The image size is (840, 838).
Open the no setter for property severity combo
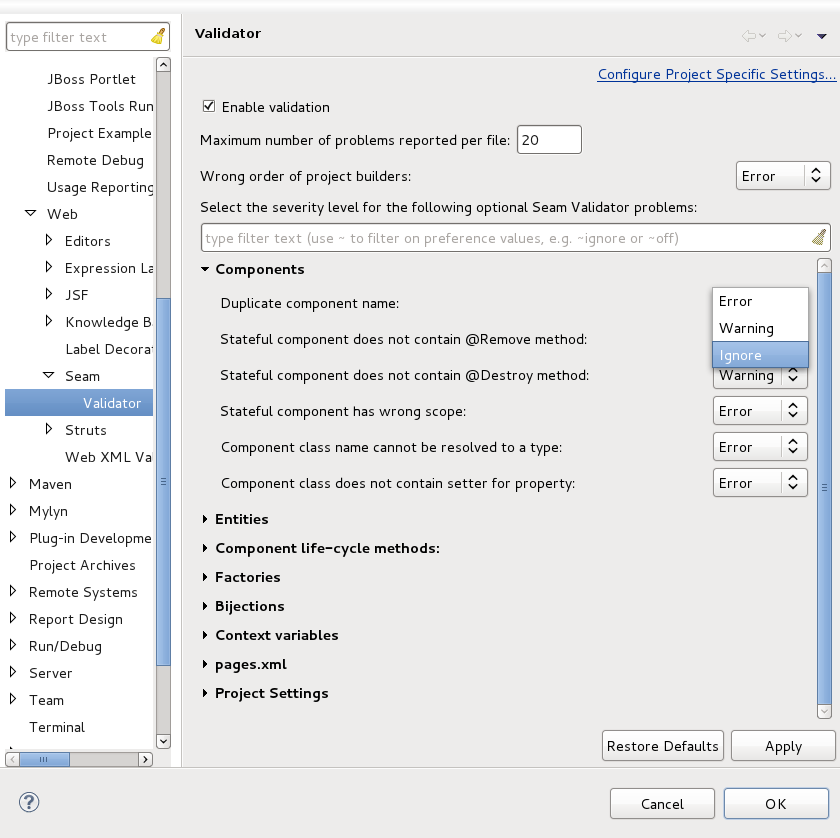760,483
